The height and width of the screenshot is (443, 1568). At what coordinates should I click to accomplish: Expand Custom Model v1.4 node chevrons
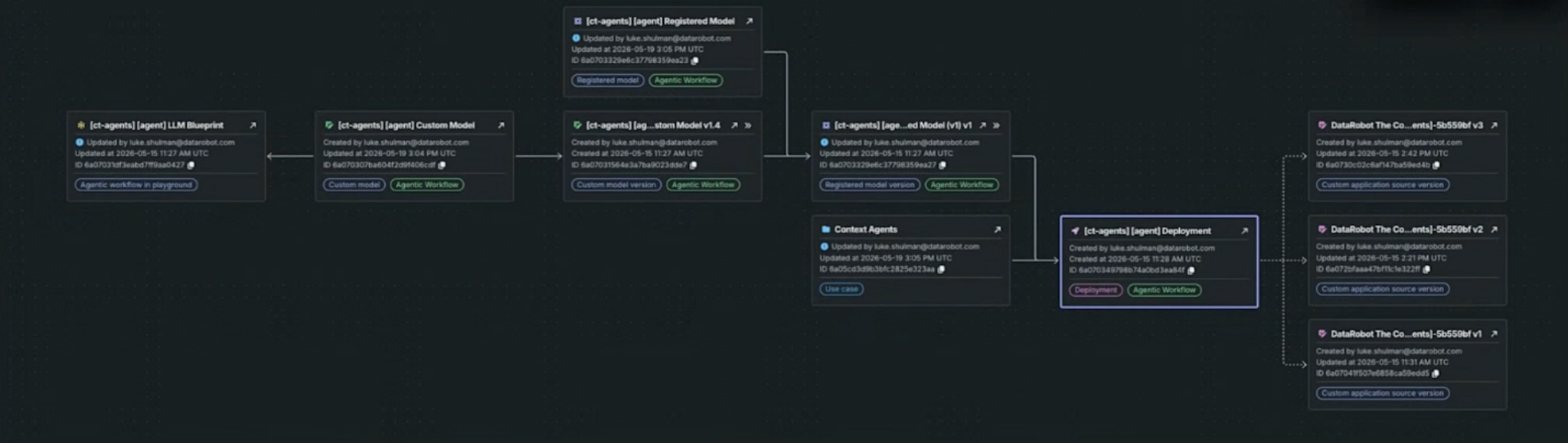(748, 125)
